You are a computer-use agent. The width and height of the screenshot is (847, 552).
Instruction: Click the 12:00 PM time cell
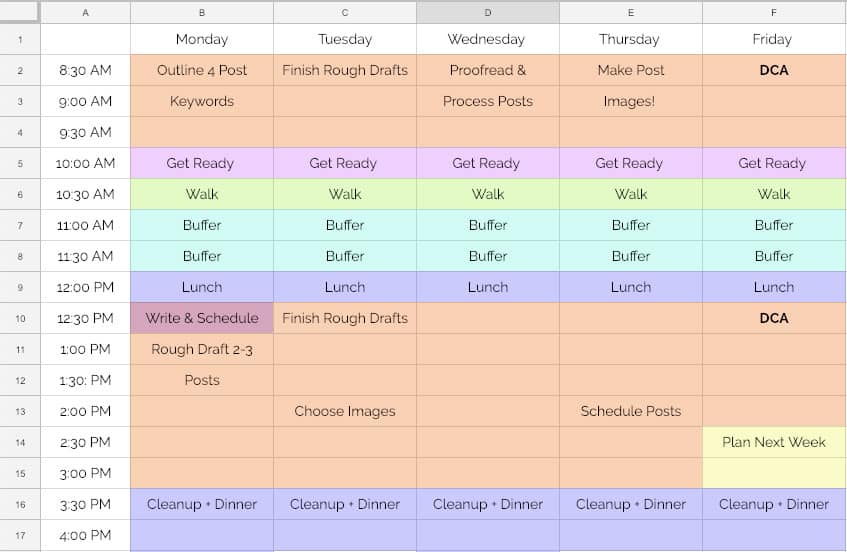tap(85, 287)
